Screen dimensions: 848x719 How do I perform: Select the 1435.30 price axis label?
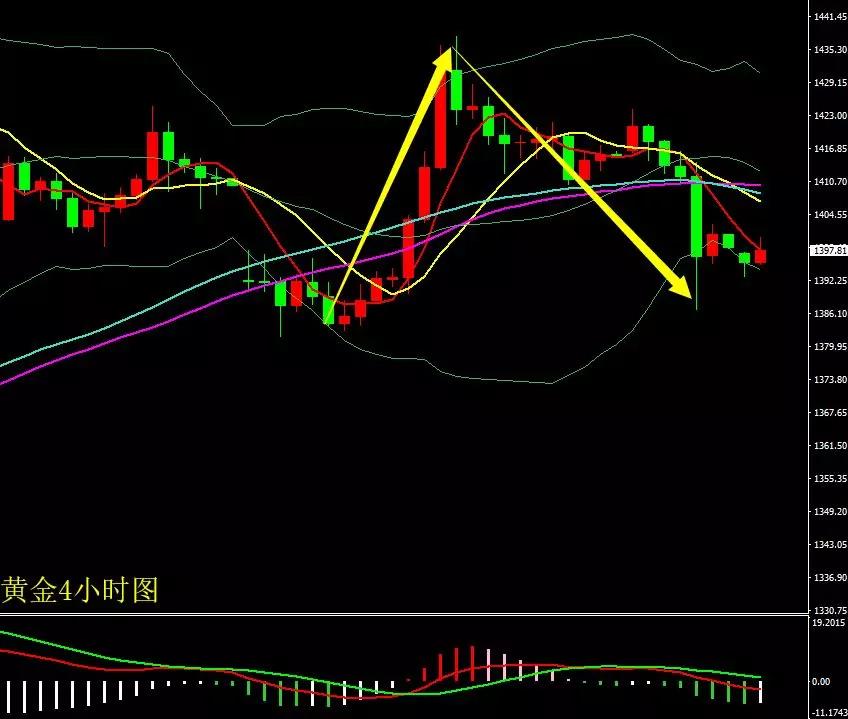click(x=830, y=50)
